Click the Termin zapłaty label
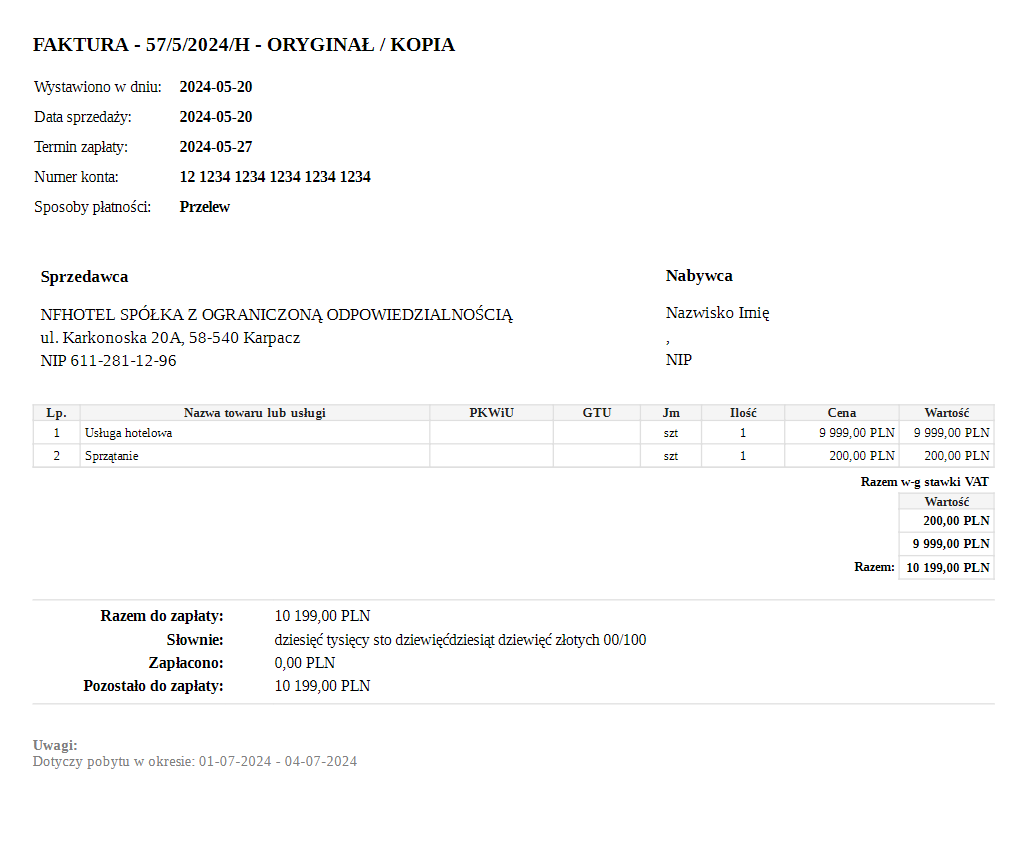This screenshot has height=861, width=1028. [81, 147]
